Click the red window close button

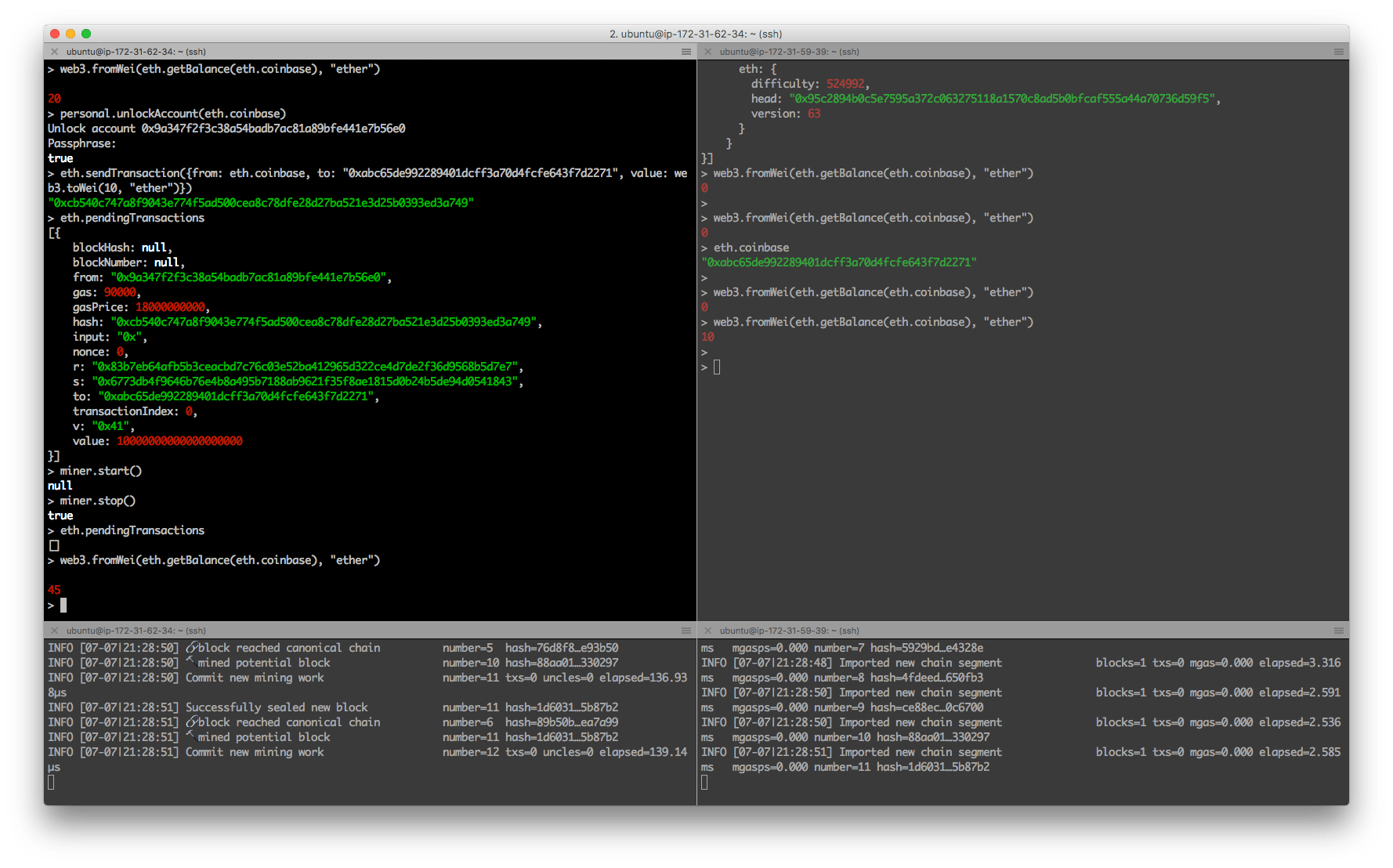tap(55, 34)
